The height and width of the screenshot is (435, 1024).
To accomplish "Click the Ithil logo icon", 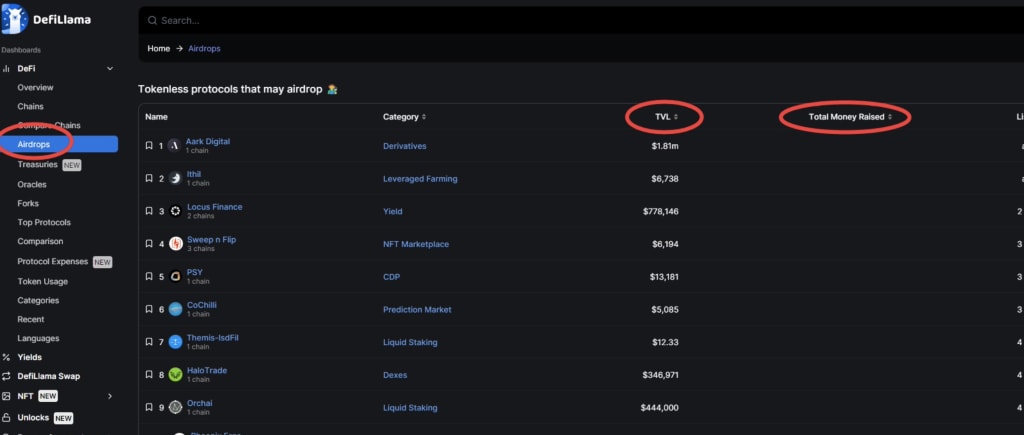I will (175, 178).
